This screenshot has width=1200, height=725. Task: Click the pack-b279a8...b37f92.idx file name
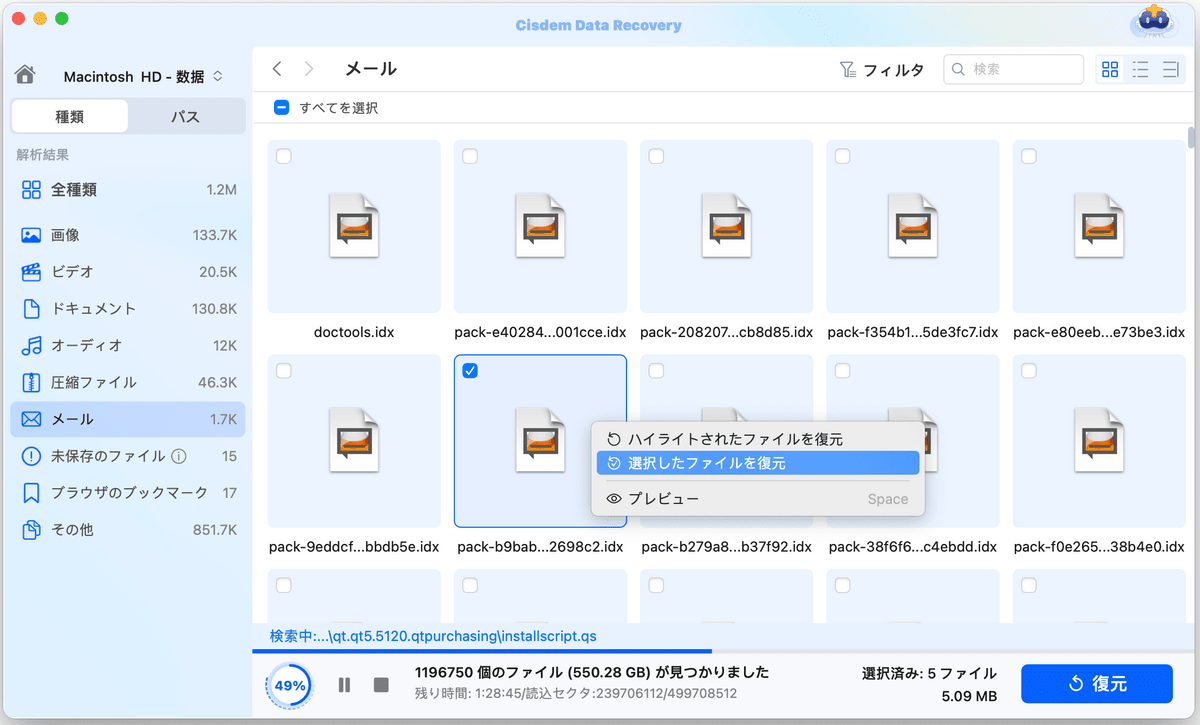pos(726,547)
